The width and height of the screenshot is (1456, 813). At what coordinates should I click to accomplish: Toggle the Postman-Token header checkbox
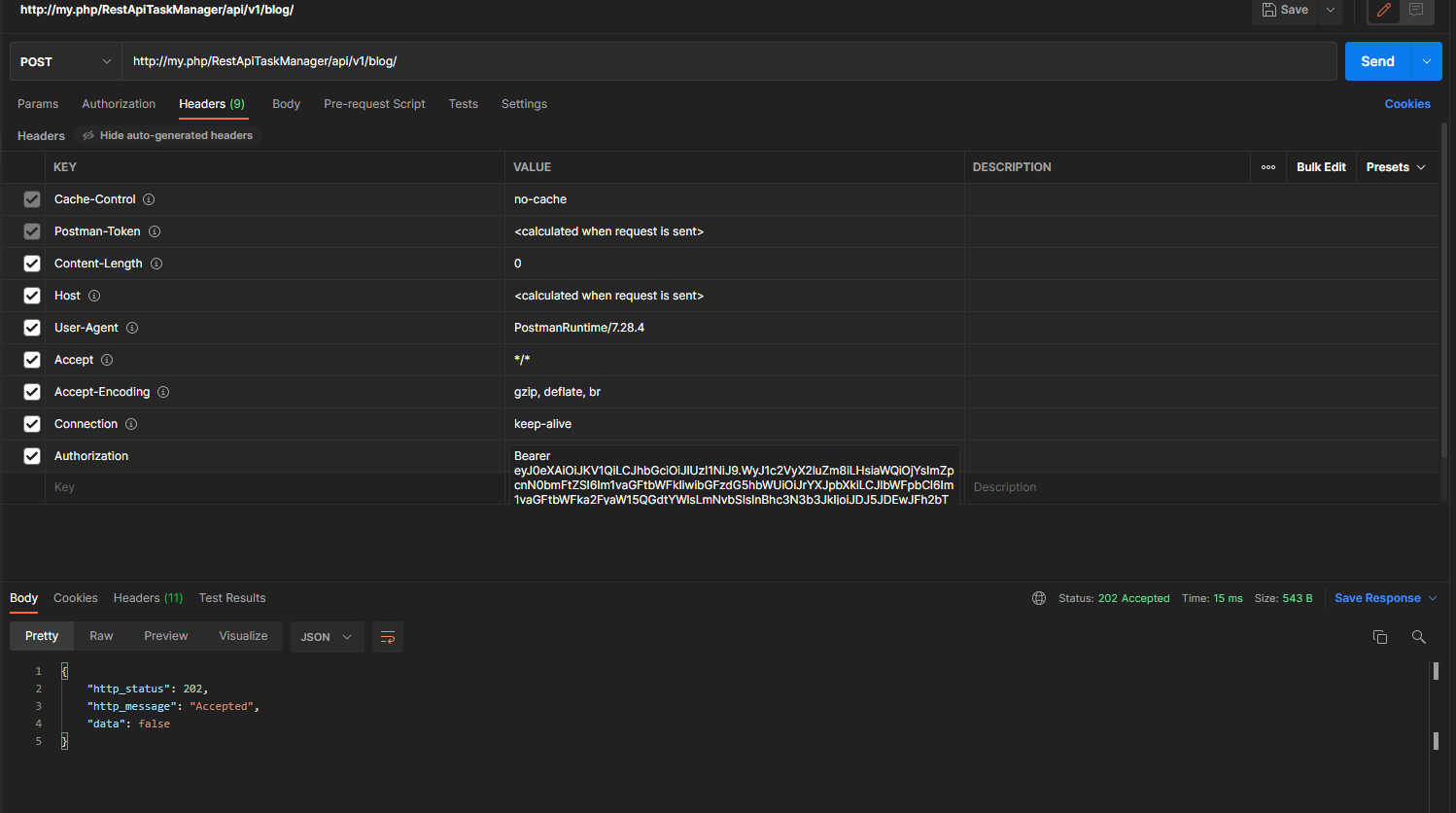point(32,231)
